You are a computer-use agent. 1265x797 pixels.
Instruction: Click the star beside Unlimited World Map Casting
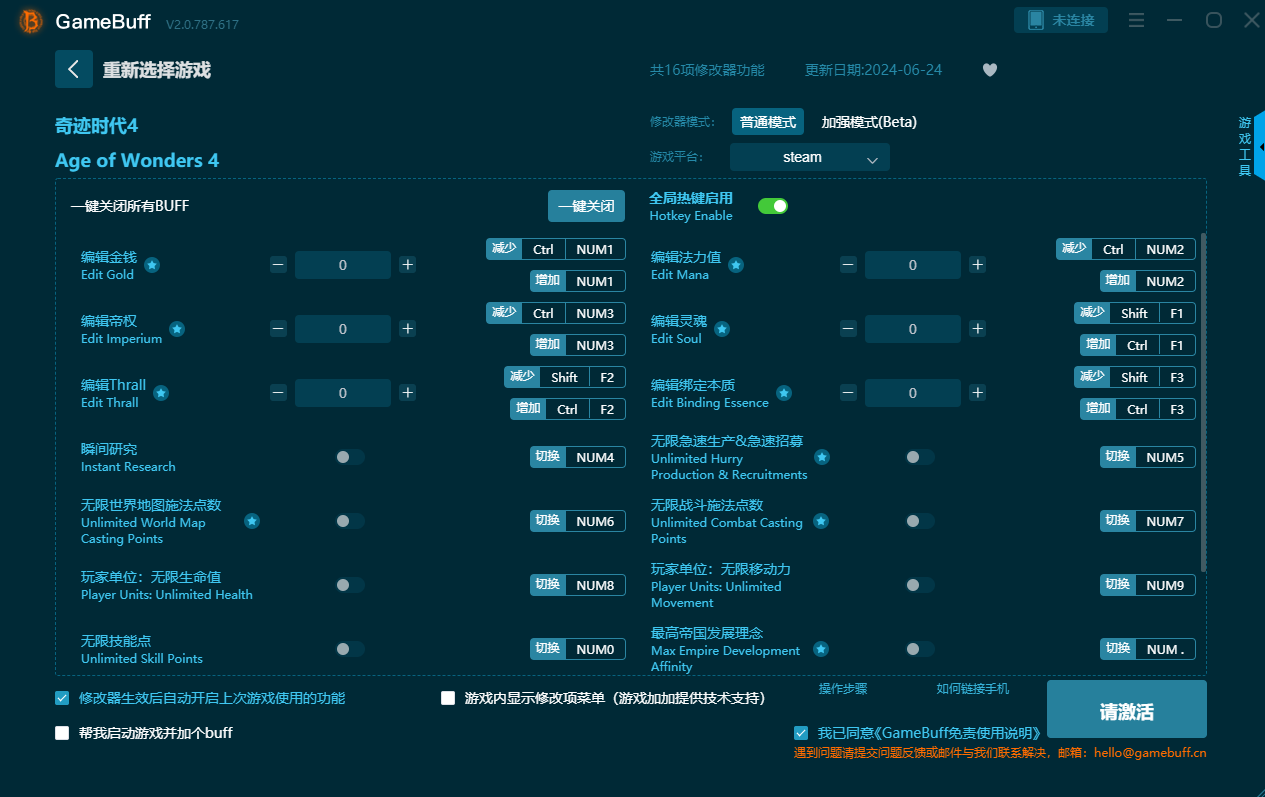point(252,521)
